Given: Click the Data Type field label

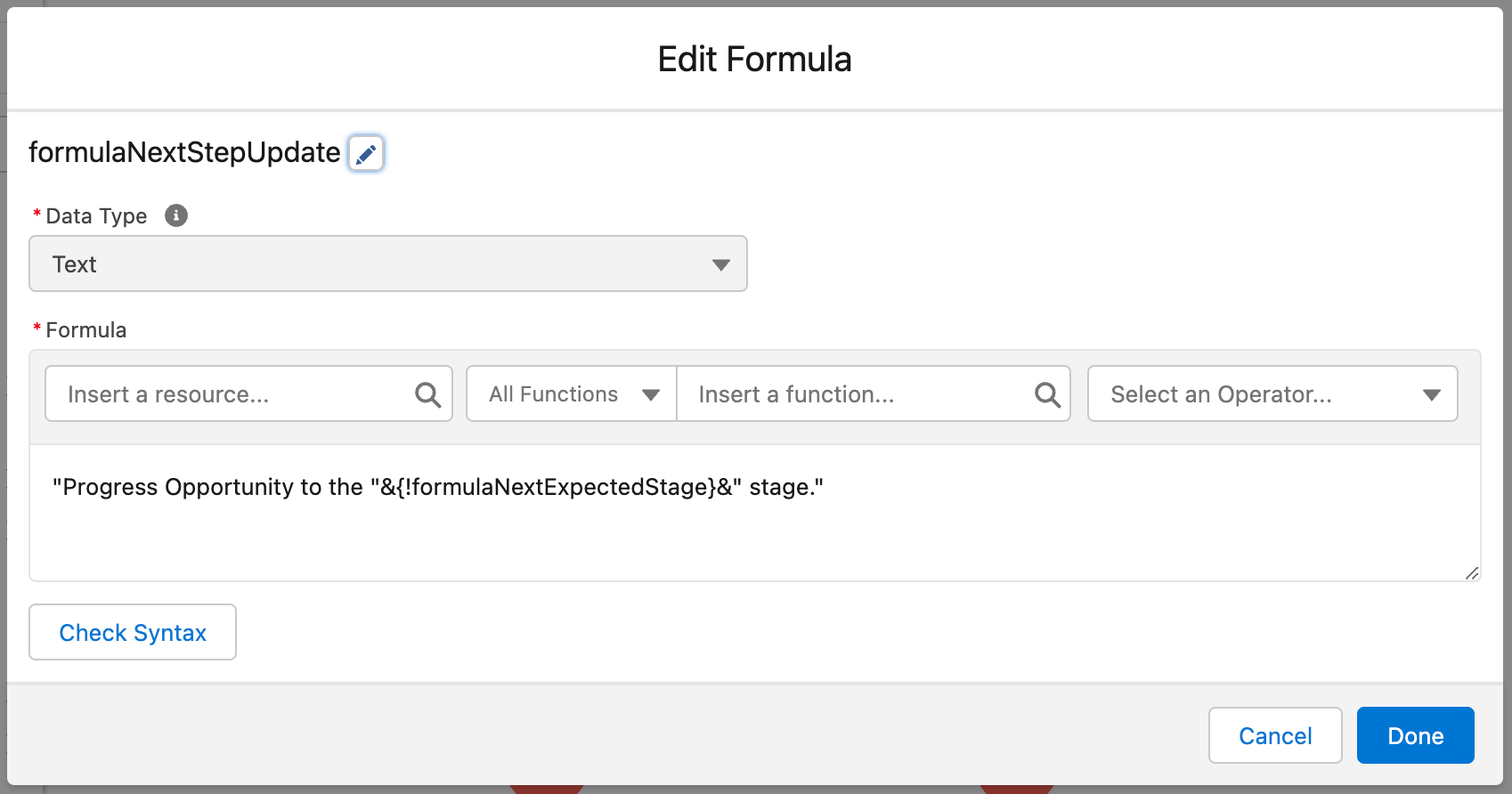Looking at the screenshot, I should [96, 216].
